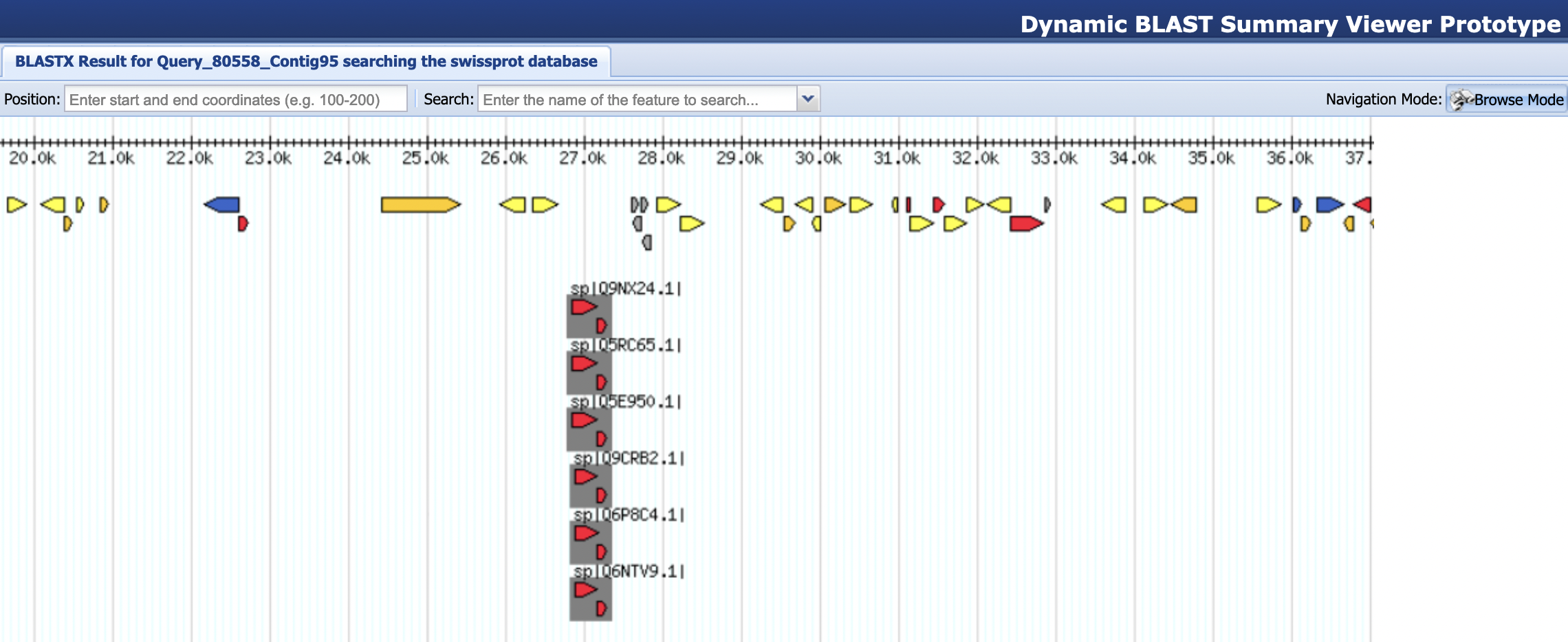Image resolution: width=1568 pixels, height=642 pixels.
Task: Select the yellow left arrow near 26.0k
Action: (x=512, y=205)
